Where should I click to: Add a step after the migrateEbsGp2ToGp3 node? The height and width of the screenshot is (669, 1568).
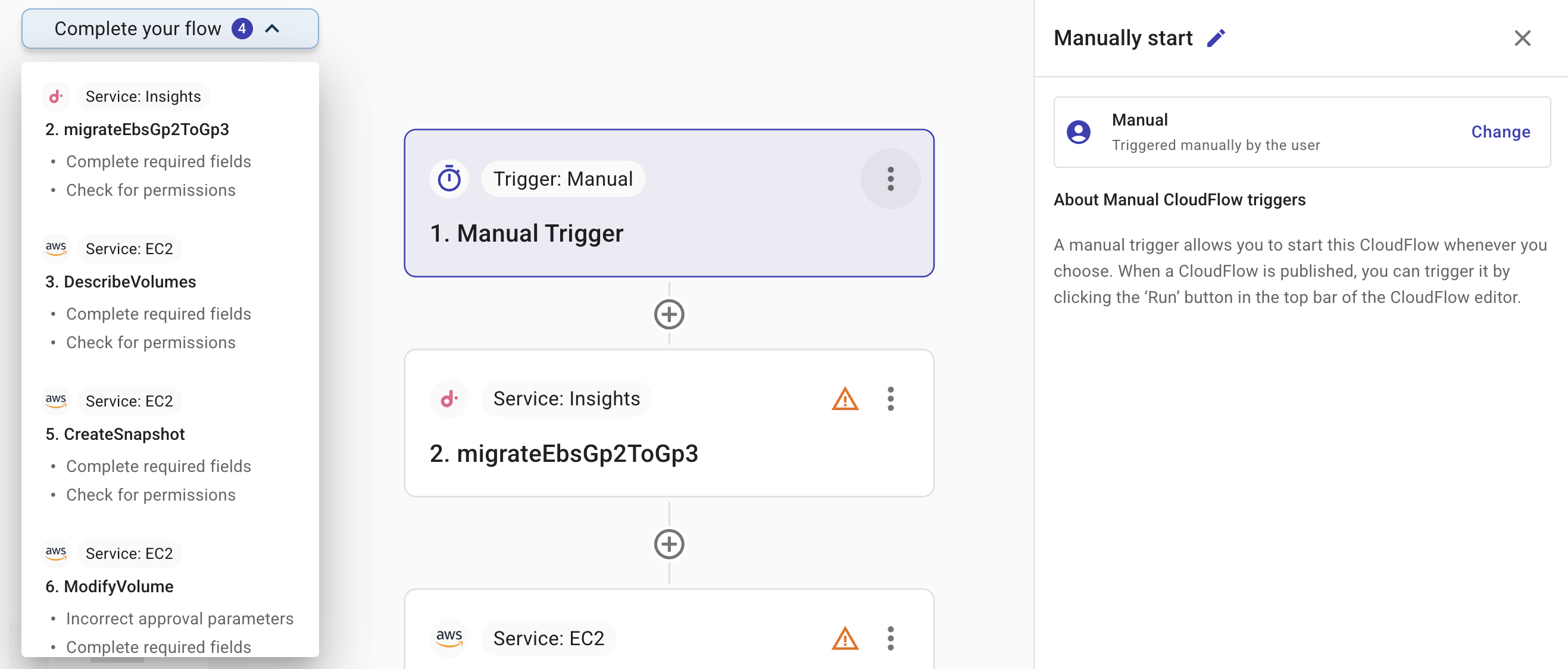tap(669, 543)
